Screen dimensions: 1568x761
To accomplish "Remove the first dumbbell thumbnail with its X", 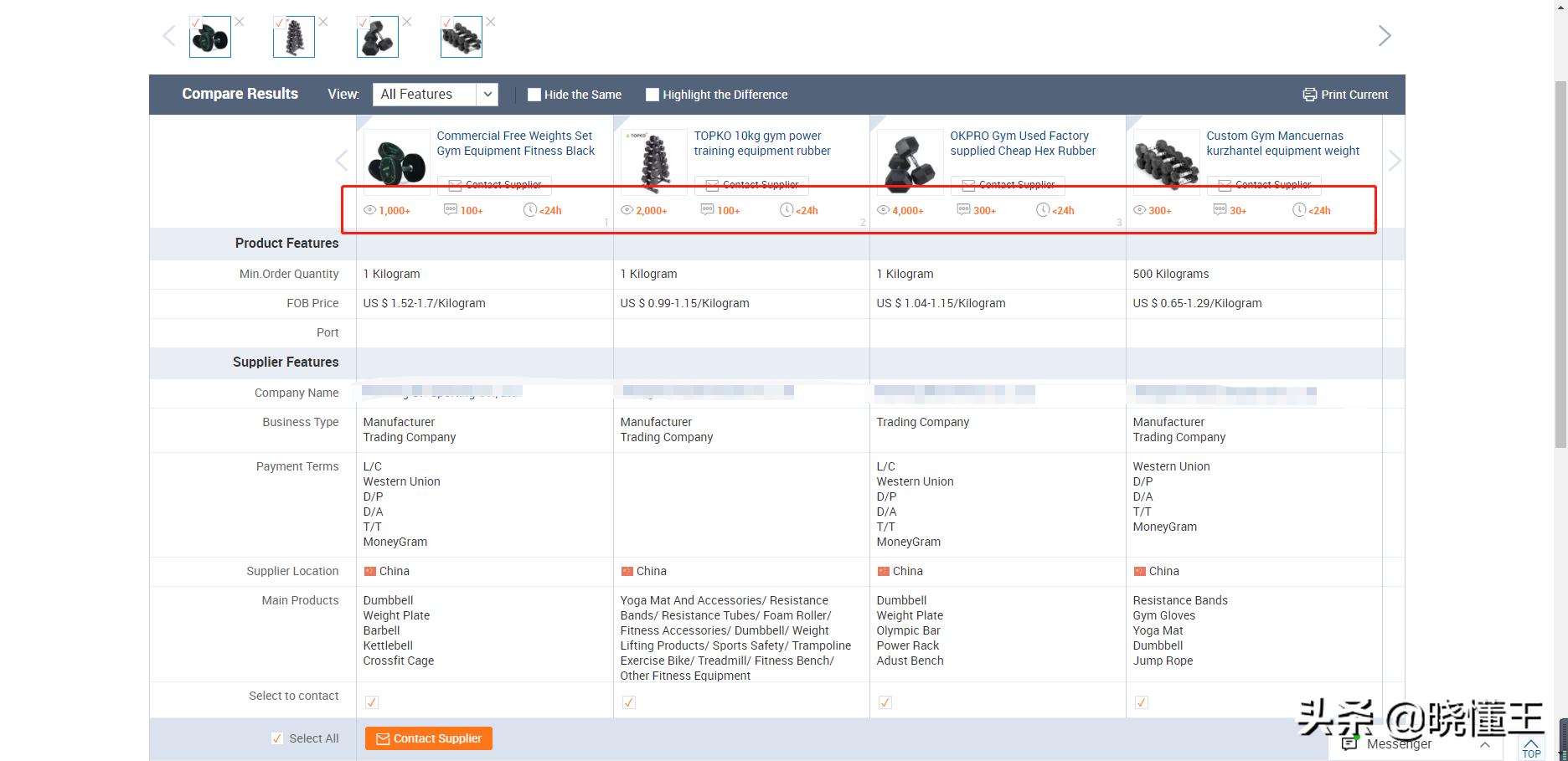I will (240, 22).
